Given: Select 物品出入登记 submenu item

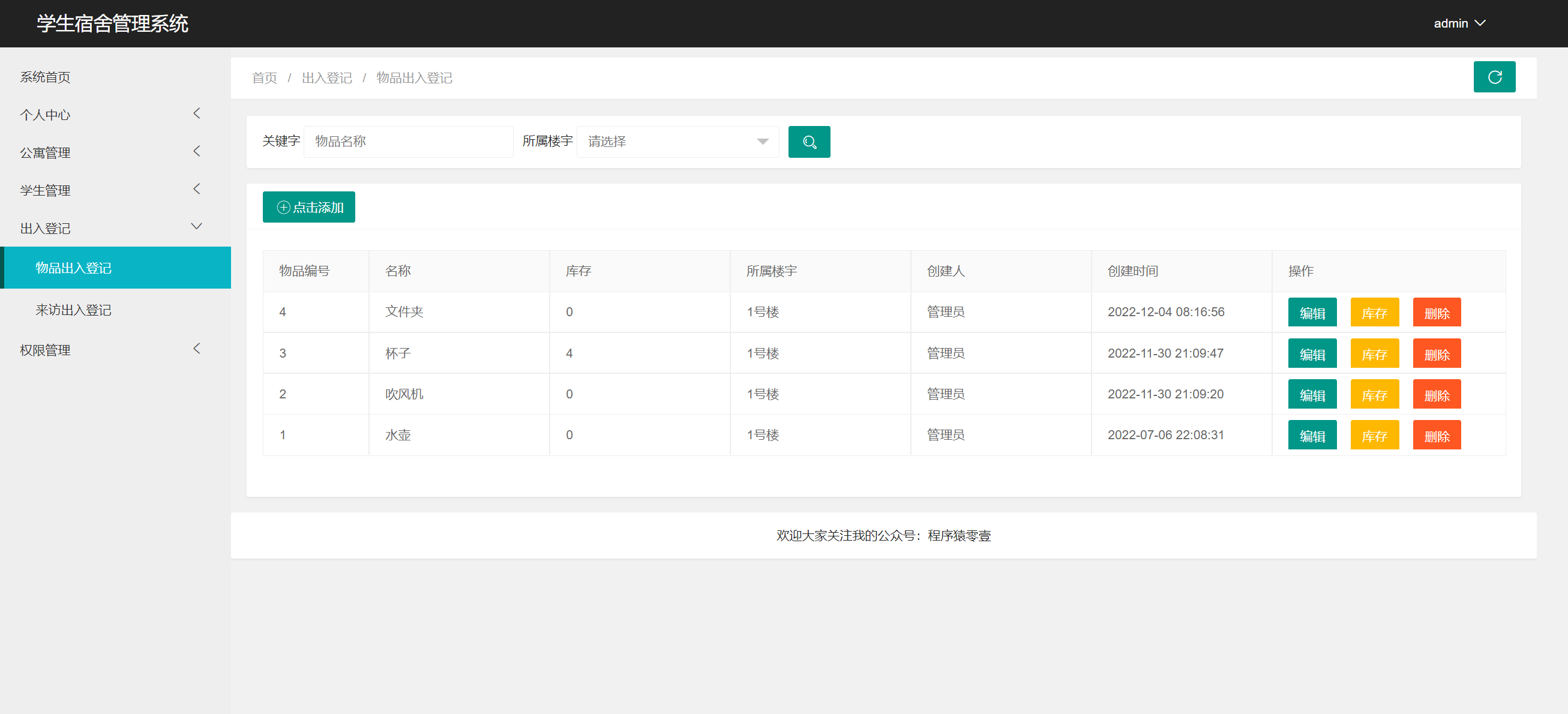Looking at the screenshot, I should [x=74, y=268].
